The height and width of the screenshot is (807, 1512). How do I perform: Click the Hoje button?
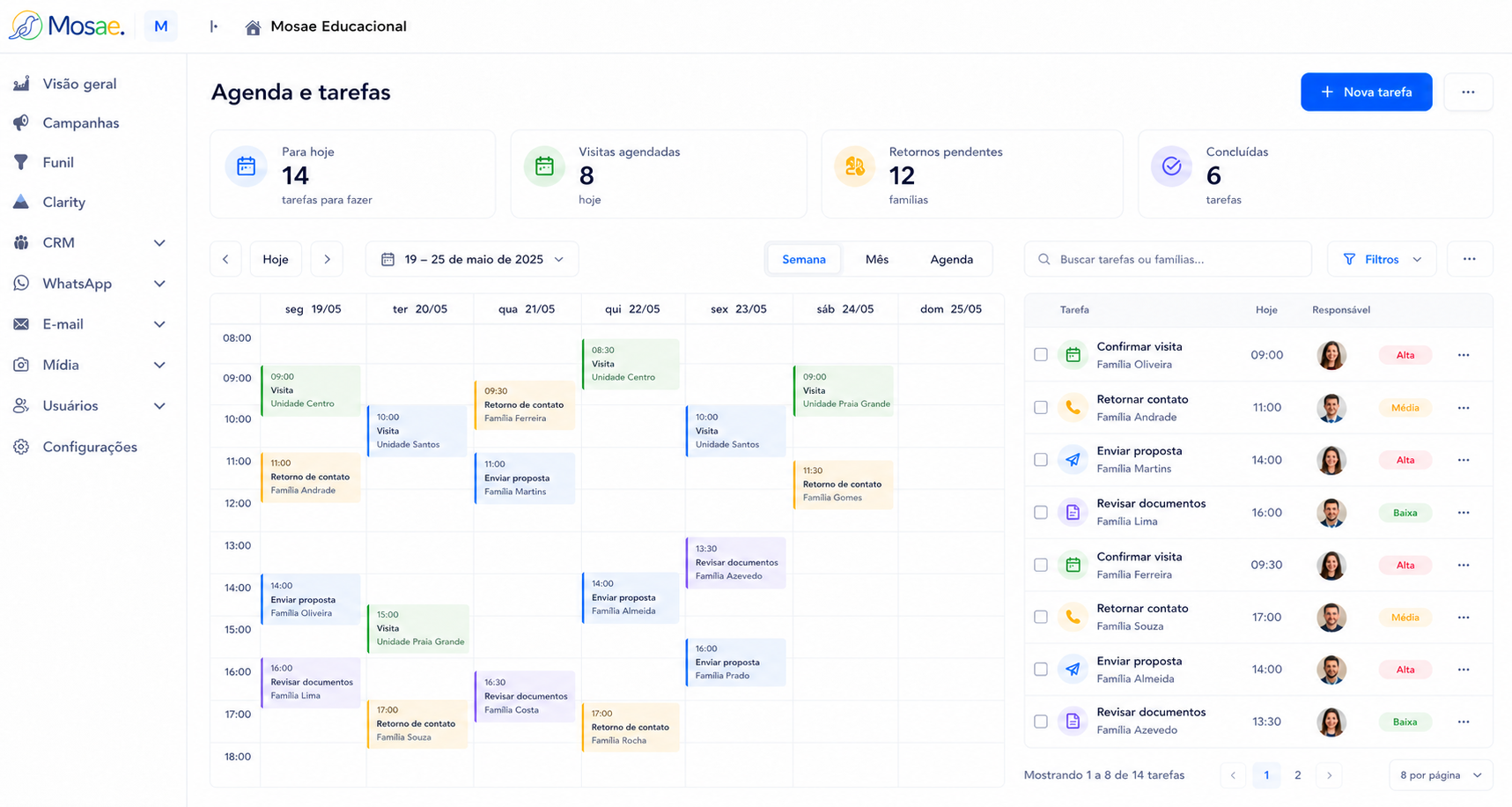[276, 259]
